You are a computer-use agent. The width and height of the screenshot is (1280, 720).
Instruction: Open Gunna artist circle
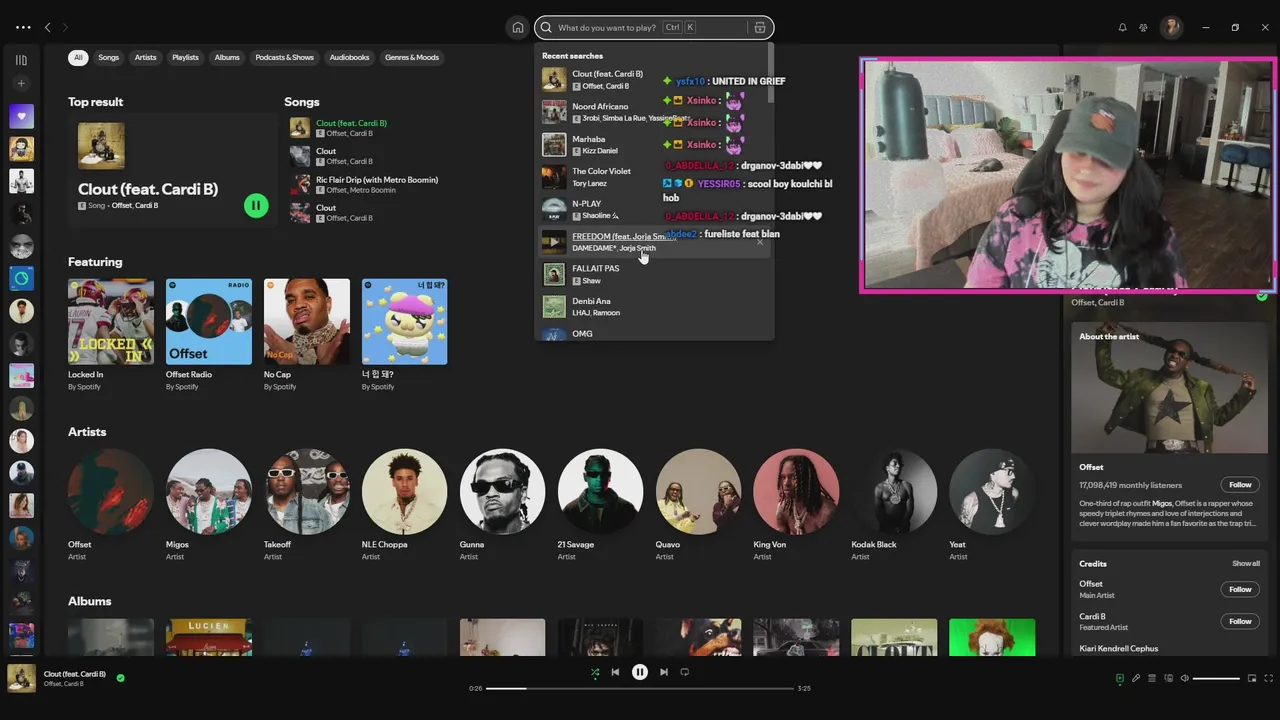[x=503, y=491]
